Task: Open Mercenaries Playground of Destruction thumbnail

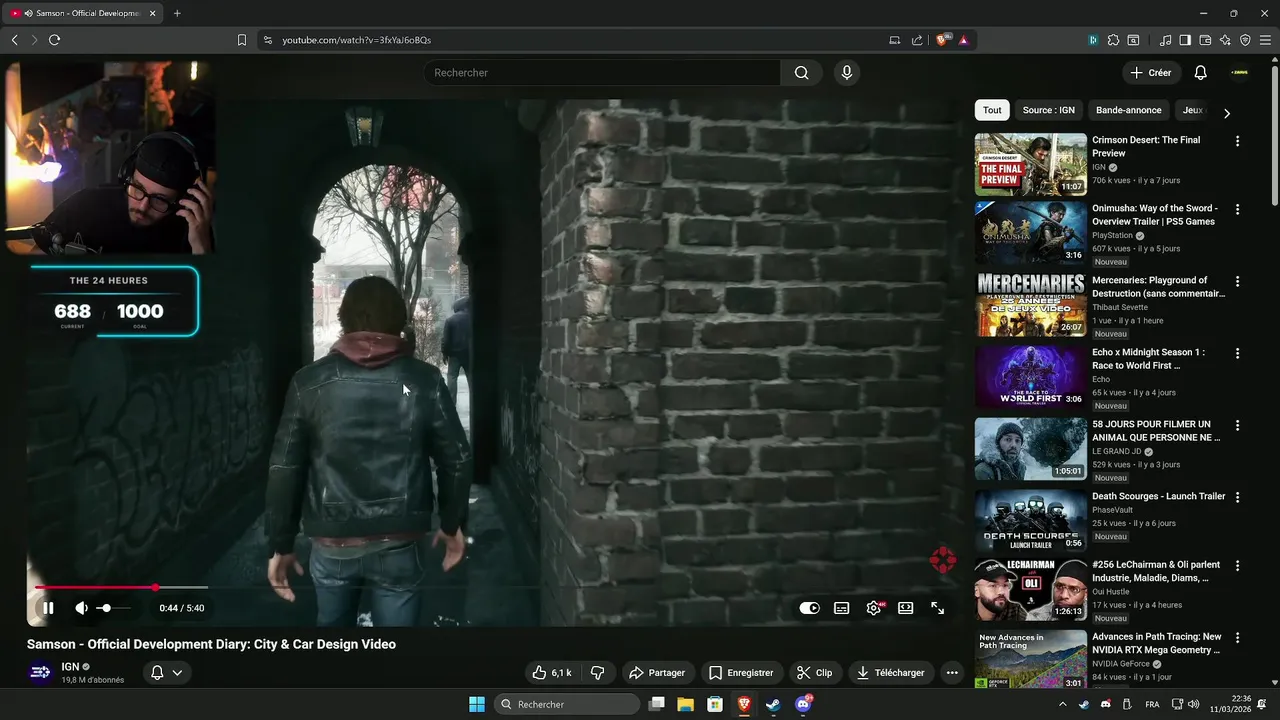Action: pyautogui.click(x=1031, y=305)
